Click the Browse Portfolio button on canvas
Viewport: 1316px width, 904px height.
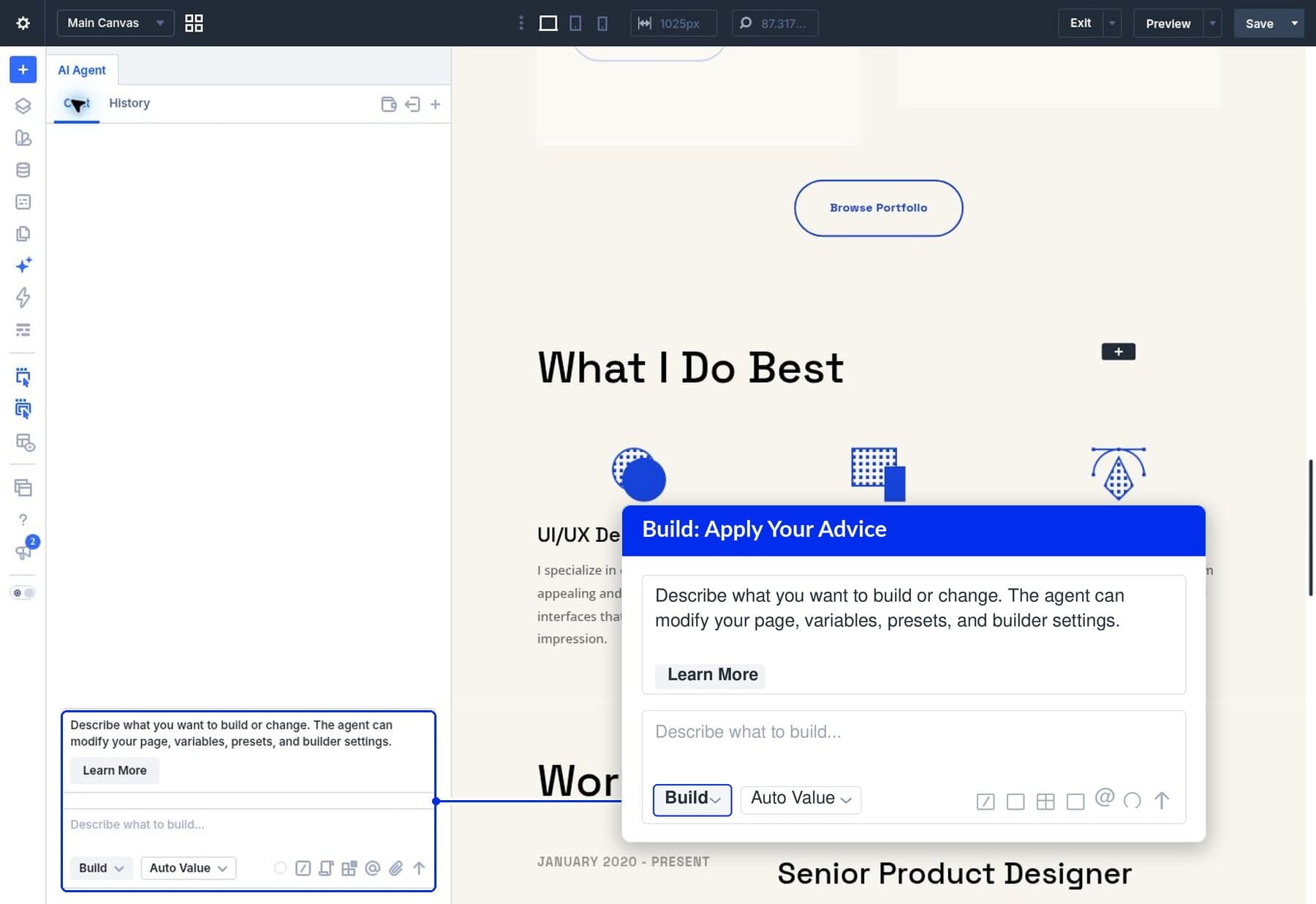pos(878,208)
